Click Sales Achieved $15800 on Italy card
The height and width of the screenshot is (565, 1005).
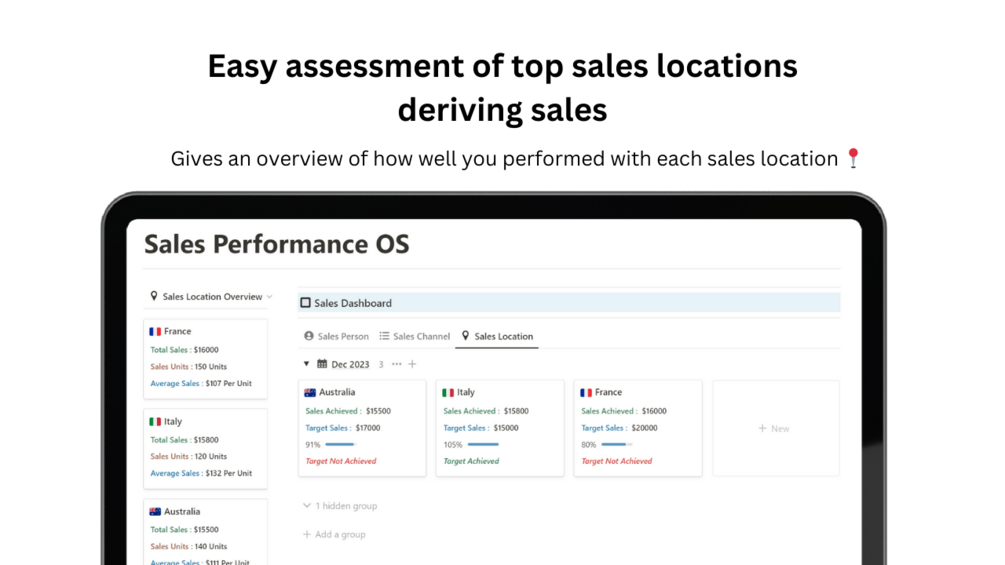[486, 411]
